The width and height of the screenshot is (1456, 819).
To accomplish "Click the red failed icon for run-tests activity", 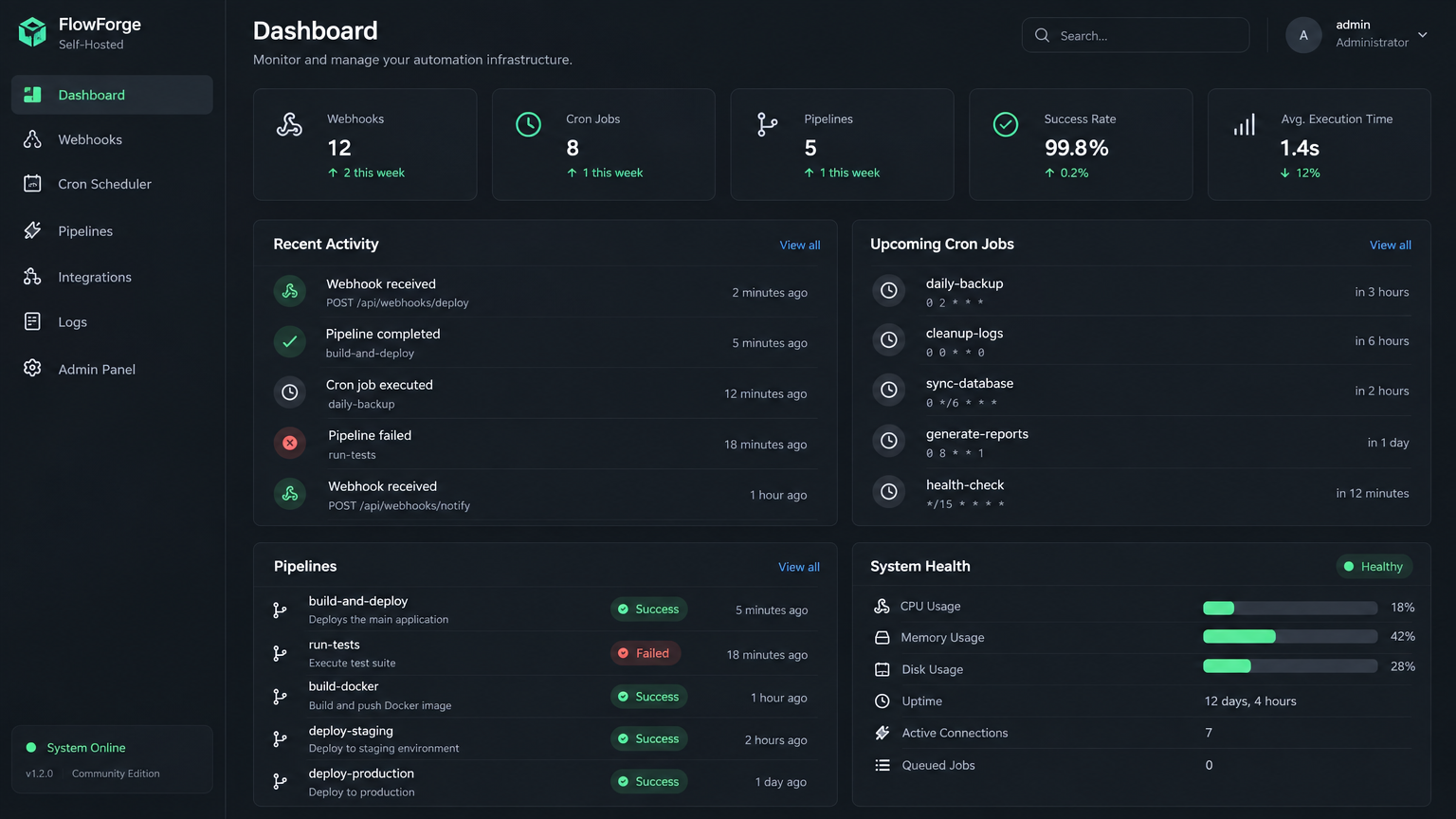I will 290,443.
